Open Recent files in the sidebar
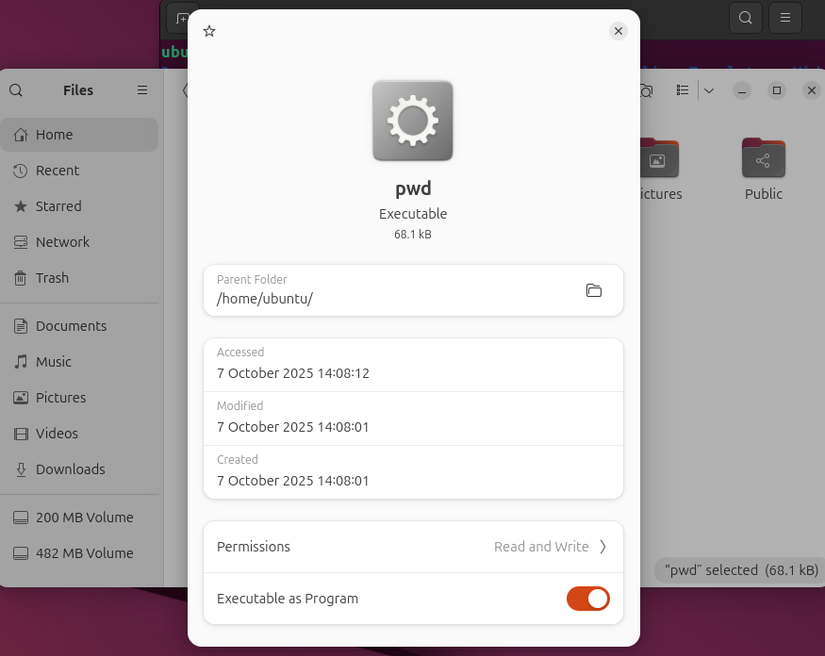 (x=58, y=170)
